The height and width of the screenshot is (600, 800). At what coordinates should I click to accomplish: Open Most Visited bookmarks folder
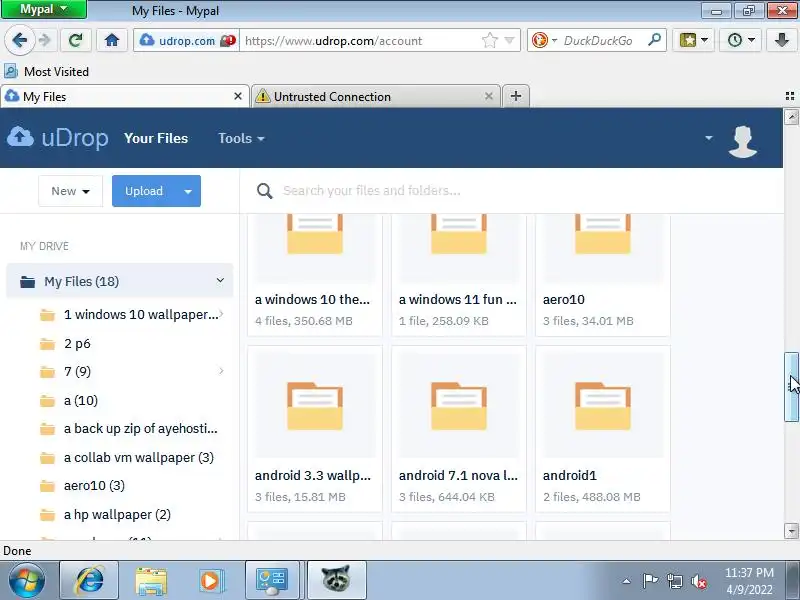[46, 71]
